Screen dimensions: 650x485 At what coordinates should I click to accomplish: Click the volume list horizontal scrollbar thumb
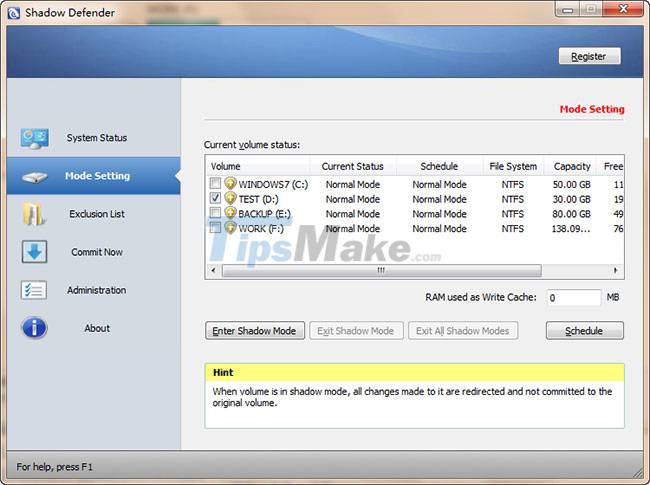pyautogui.click(x=381, y=270)
